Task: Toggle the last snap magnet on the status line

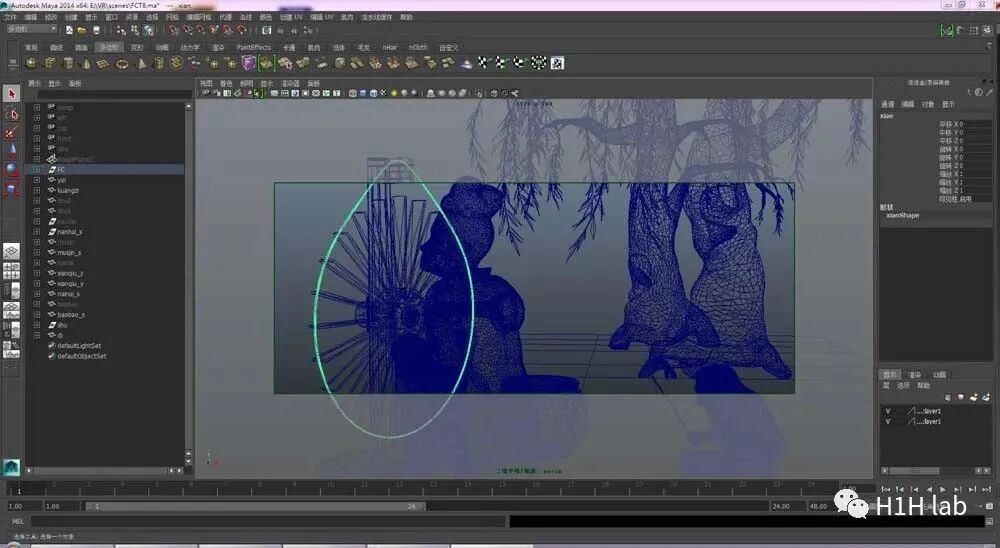Action: (x=241, y=30)
